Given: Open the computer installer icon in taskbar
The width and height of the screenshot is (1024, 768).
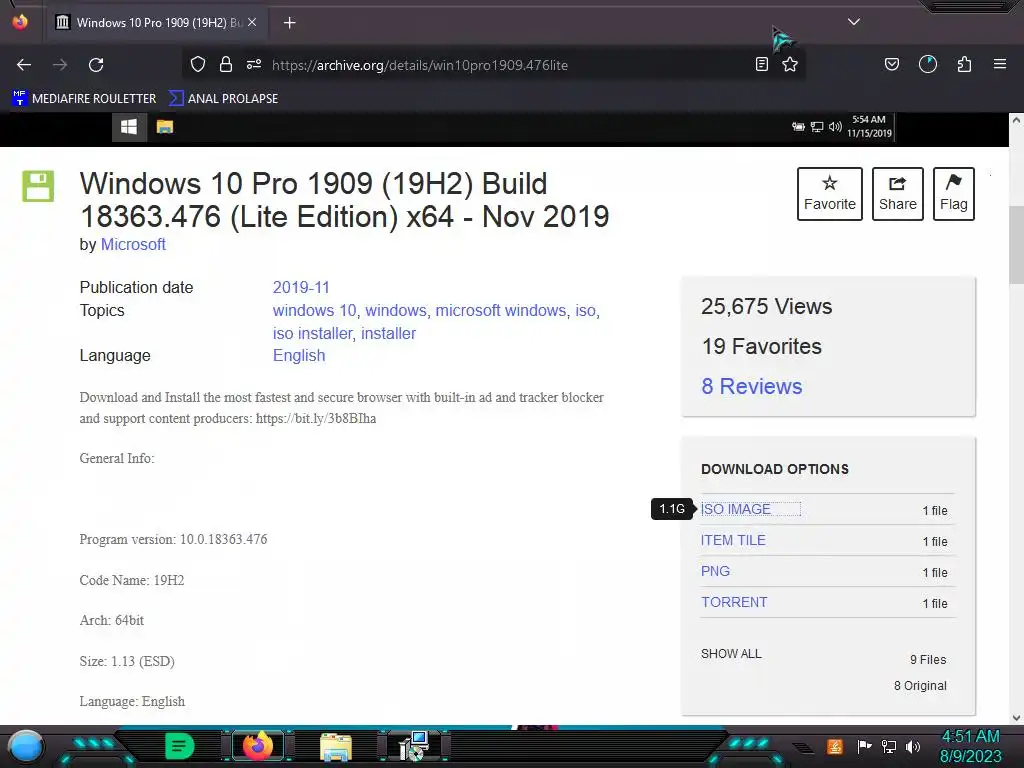Looking at the screenshot, I should point(413,746).
